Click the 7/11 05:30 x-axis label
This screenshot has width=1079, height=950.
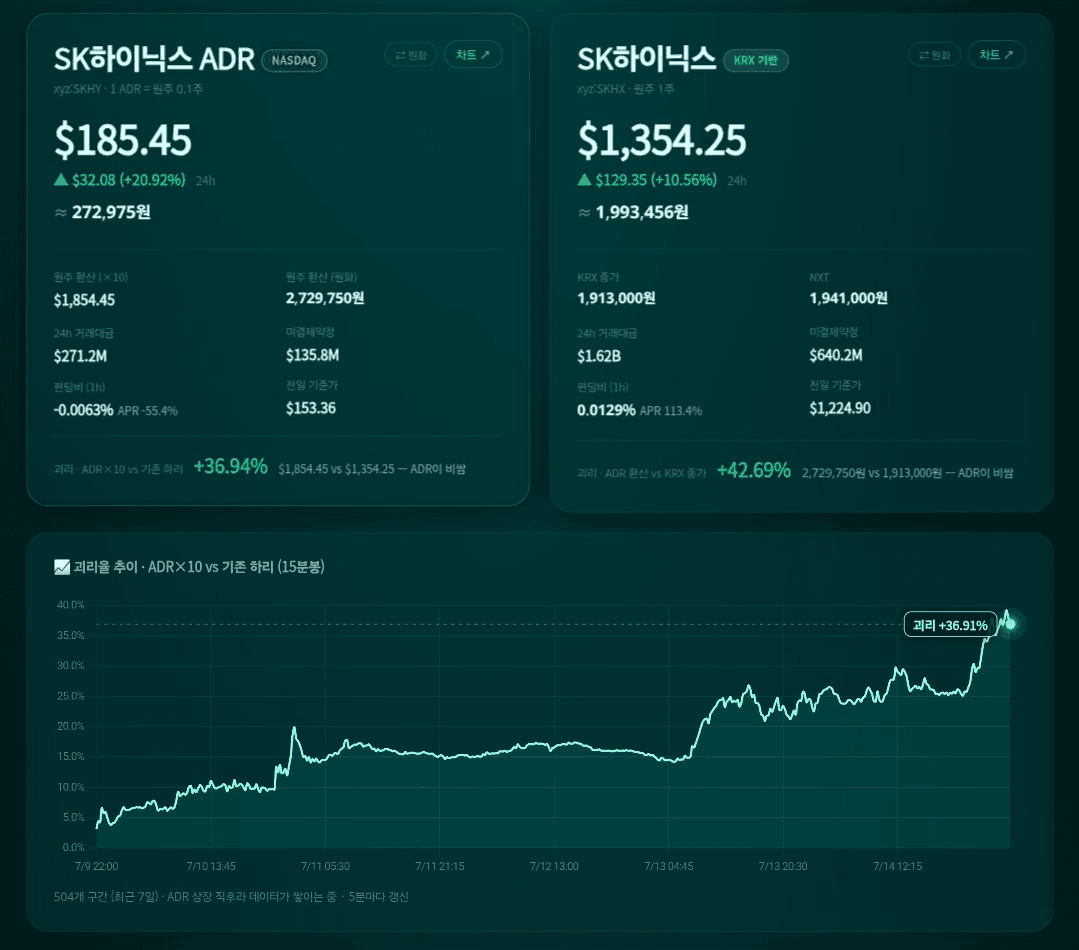(x=325, y=866)
